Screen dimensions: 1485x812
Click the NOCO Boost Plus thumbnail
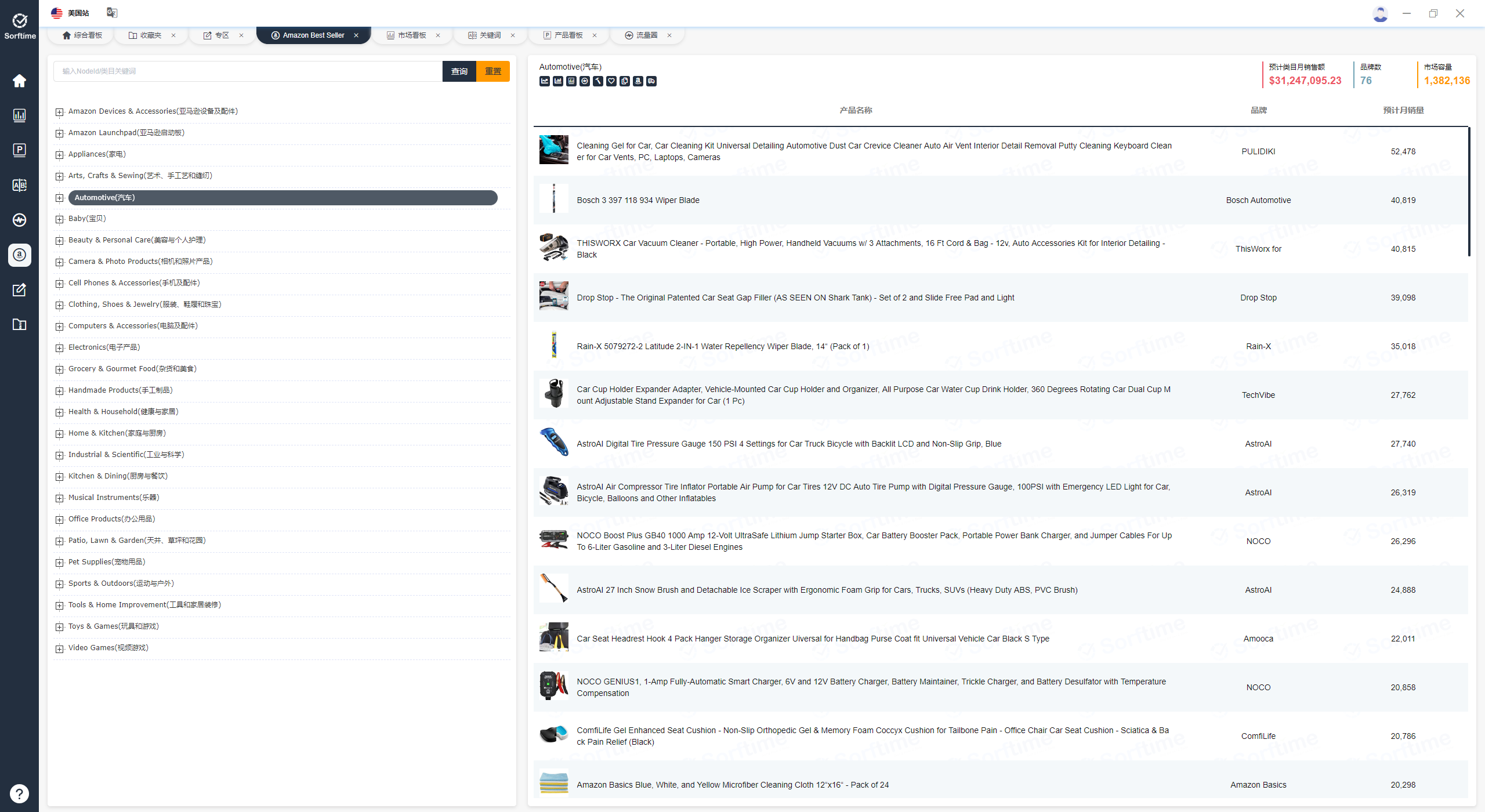(554, 539)
